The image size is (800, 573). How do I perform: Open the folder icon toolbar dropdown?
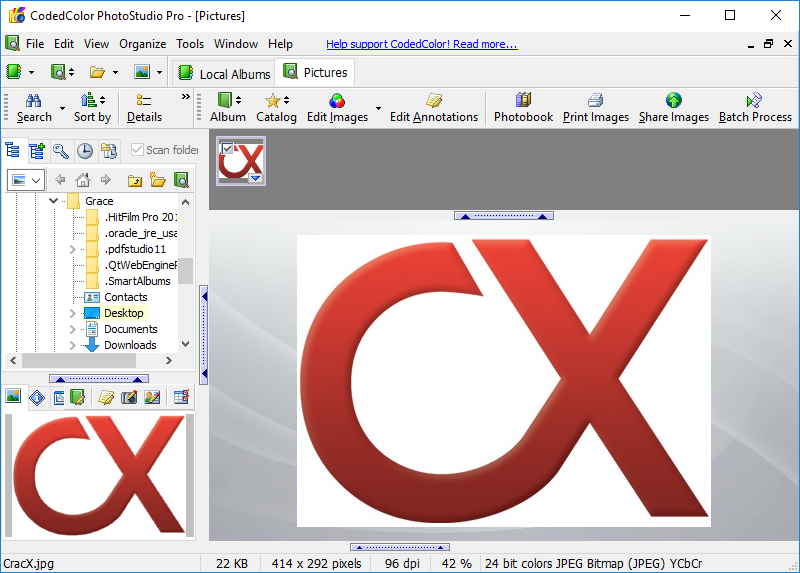[x=115, y=72]
